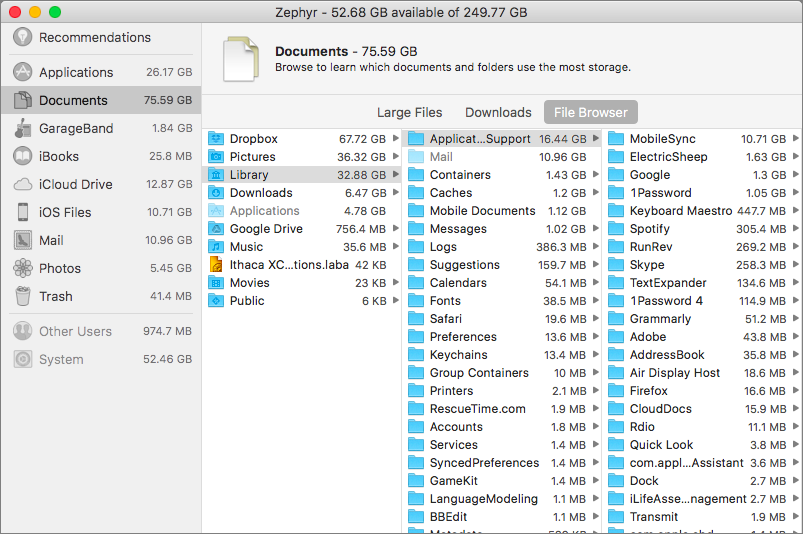
Task: Select the iCloud Drive cloud icon
Action: pos(22,184)
